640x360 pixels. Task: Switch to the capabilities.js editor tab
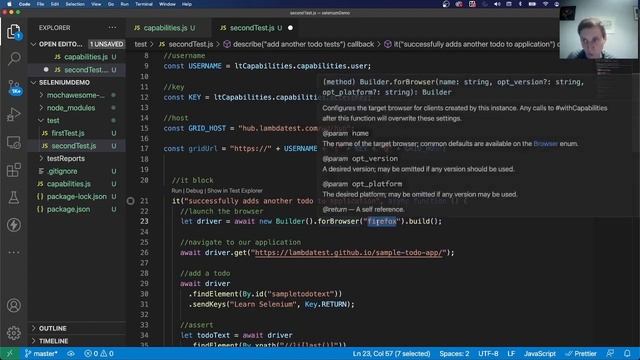pos(165,28)
